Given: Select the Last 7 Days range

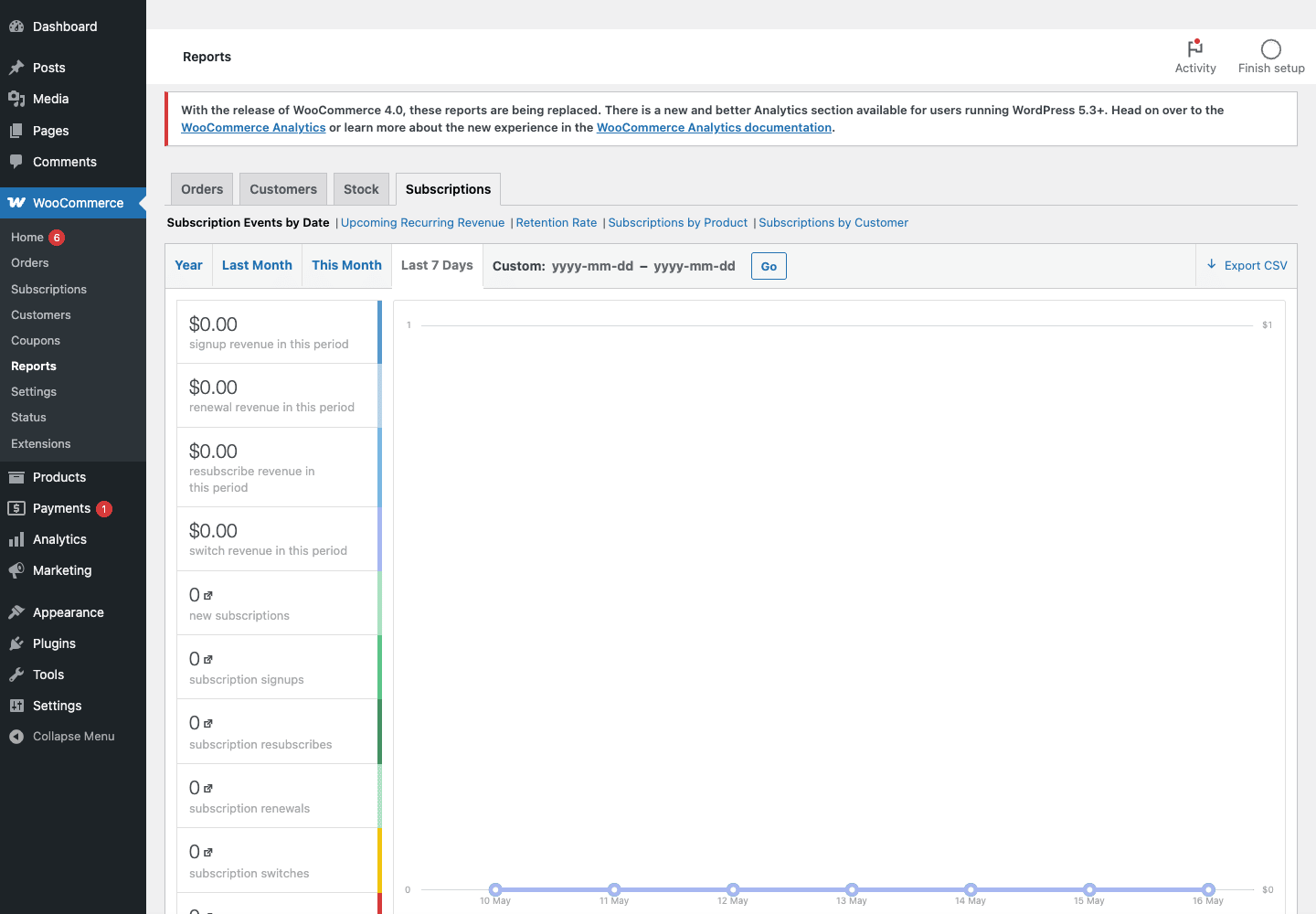Looking at the screenshot, I should [x=437, y=266].
